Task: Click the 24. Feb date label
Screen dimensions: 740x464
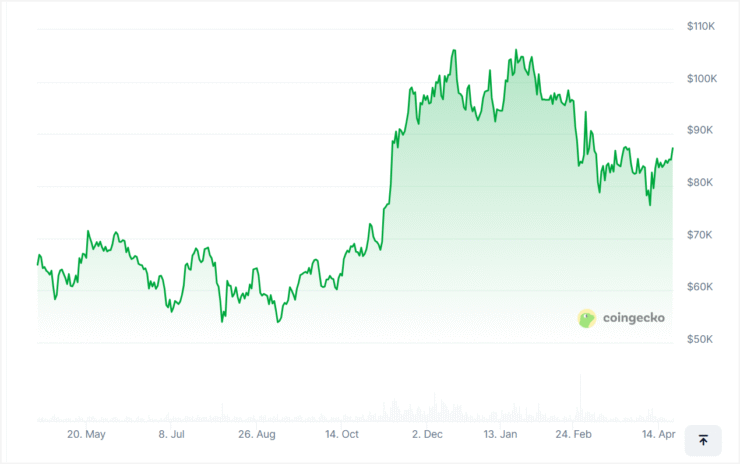Action: click(574, 435)
